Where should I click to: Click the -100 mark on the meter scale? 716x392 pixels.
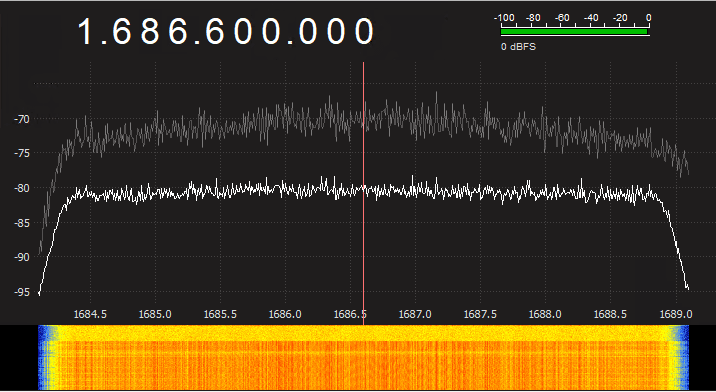click(x=505, y=18)
